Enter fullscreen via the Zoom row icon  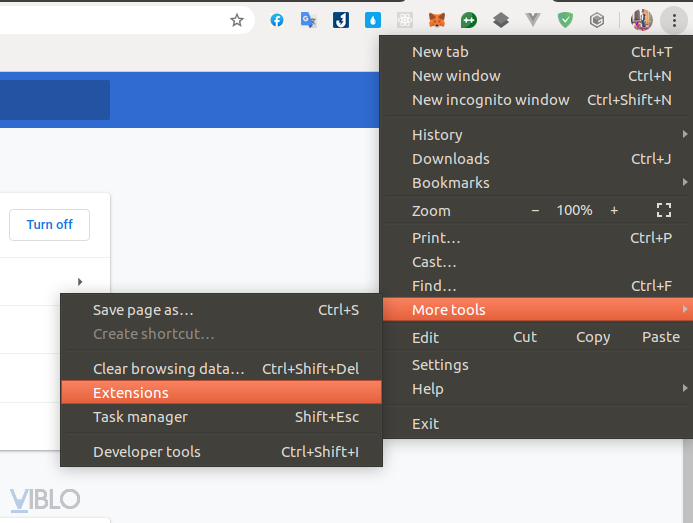point(663,210)
